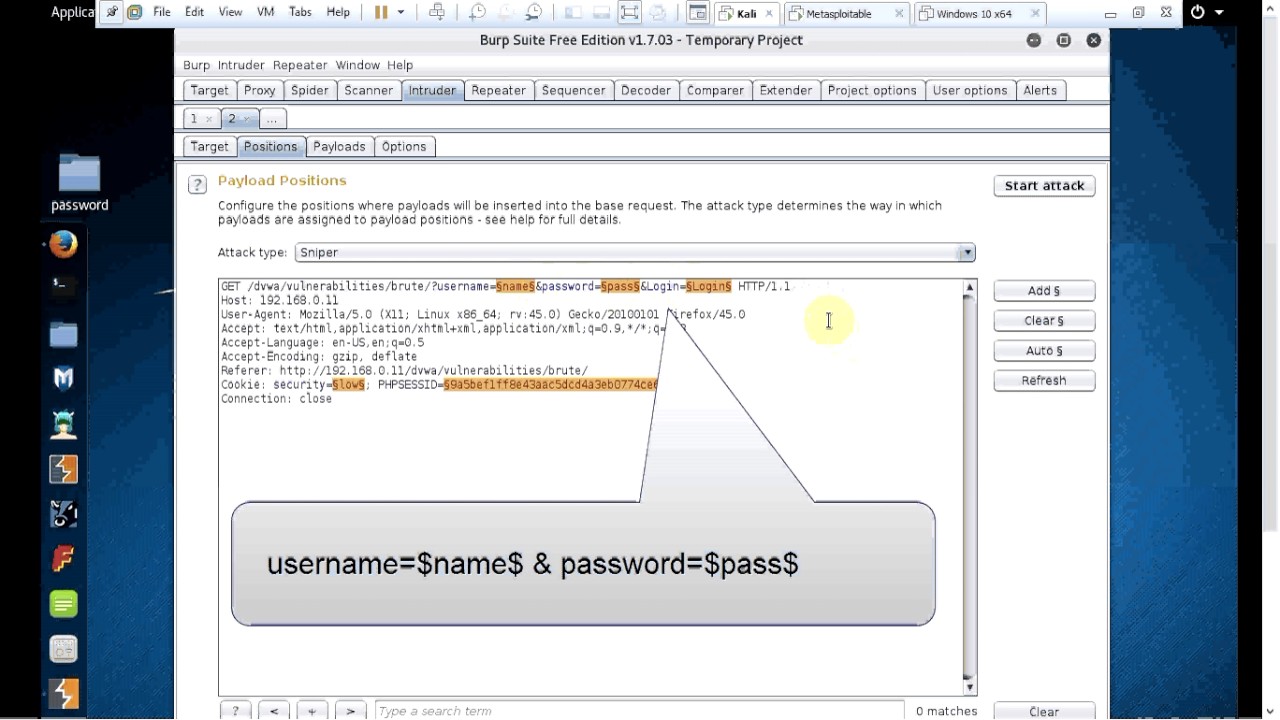Switch to Intruder Target sub-tab
Image resolution: width=1280 pixels, height=720 pixels.
[209, 146]
